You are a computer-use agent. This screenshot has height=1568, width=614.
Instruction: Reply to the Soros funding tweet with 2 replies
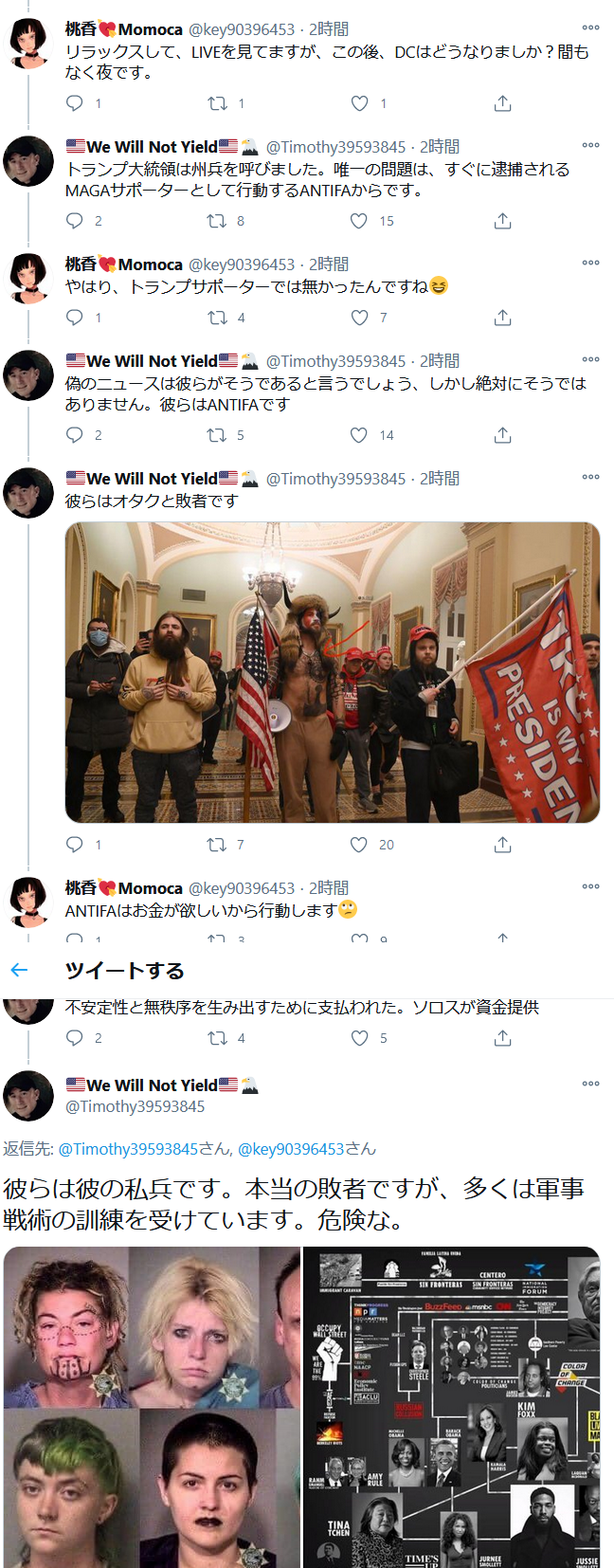[x=75, y=1038]
